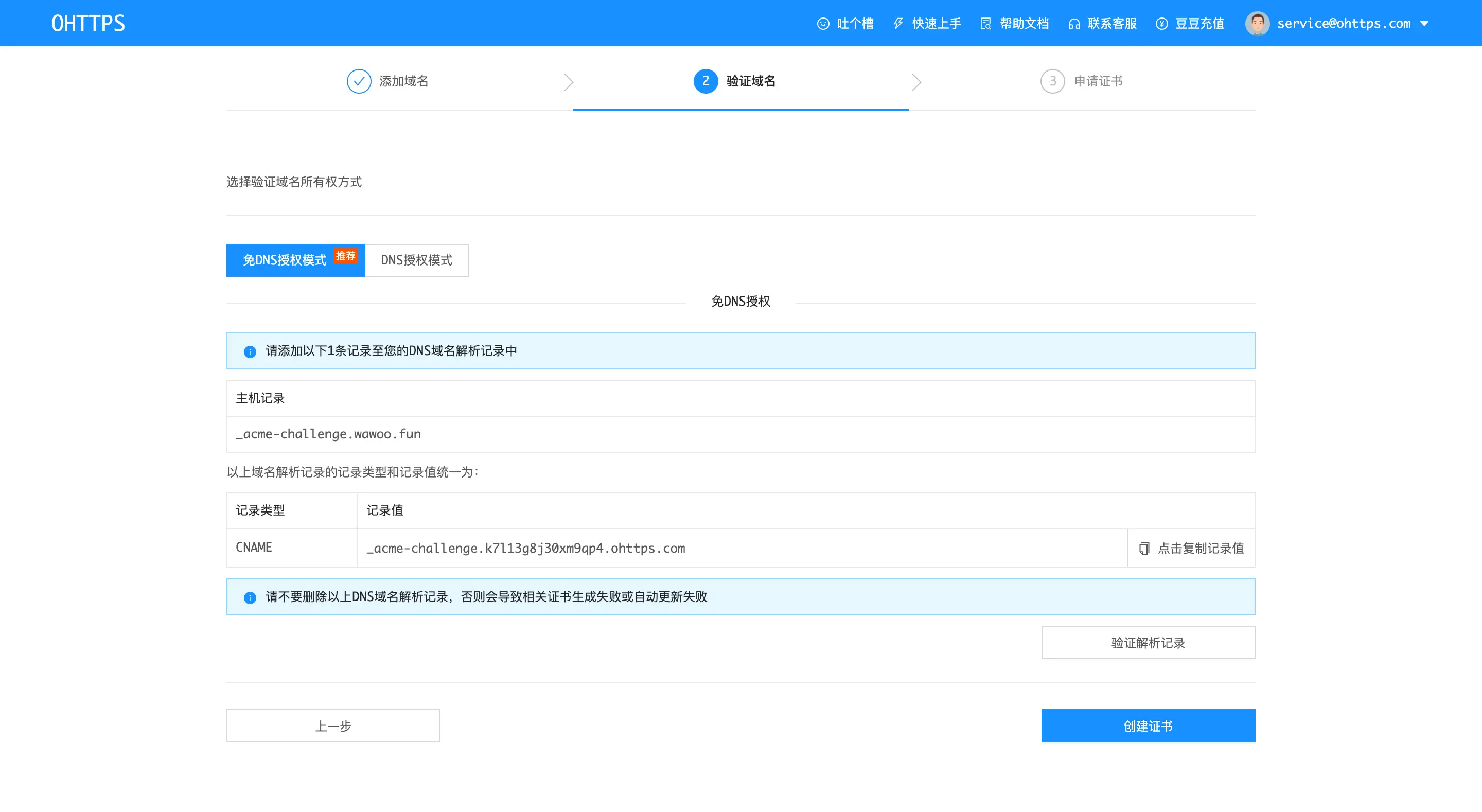Image resolution: width=1482 pixels, height=812 pixels.
Task: Click the 创建证书 button
Action: [1148, 726]
